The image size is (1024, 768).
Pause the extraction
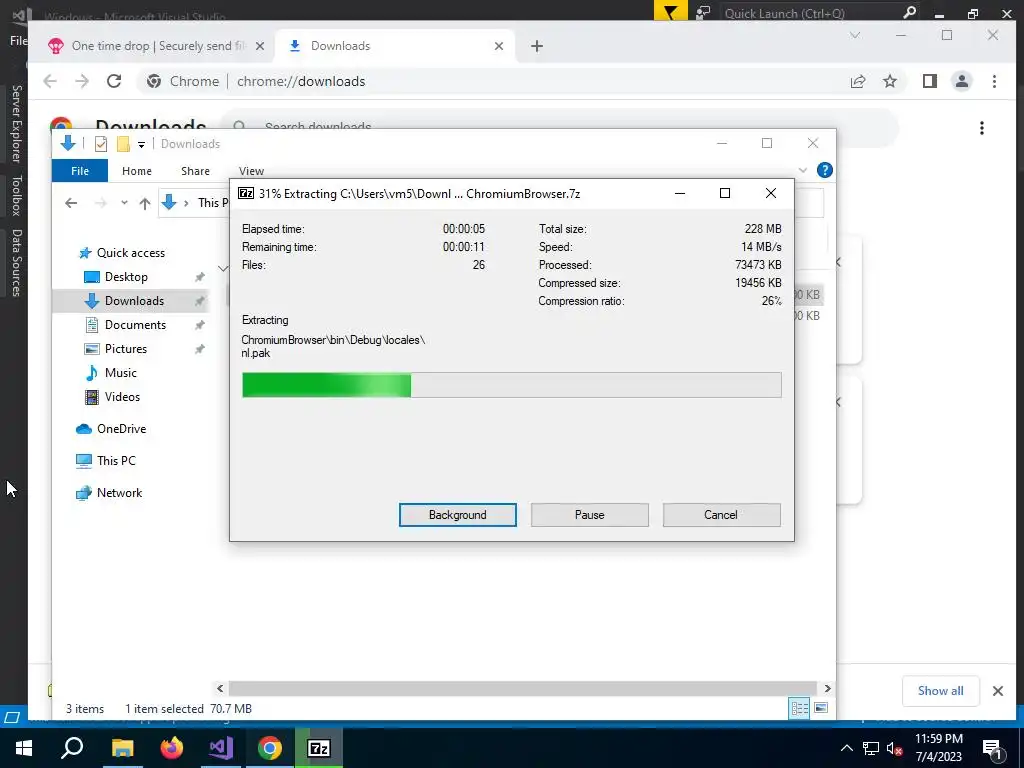[x=589, y=515]
